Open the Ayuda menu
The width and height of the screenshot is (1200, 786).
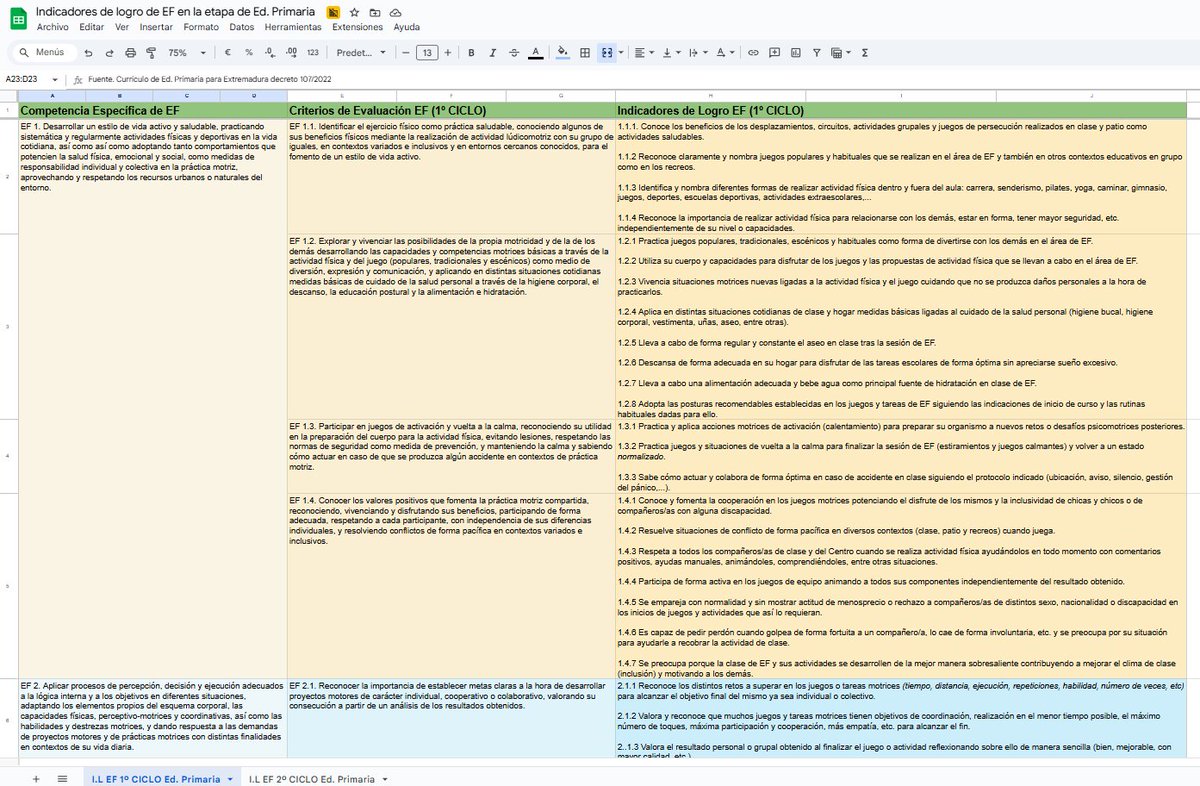pyautogui.click(x=407, y=27)
